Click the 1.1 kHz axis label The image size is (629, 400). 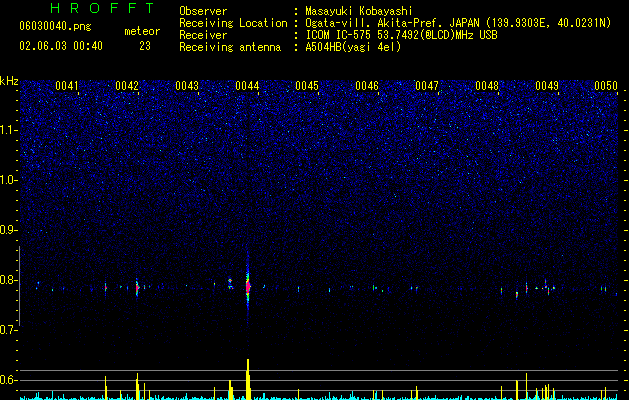(x=9, y=130)
